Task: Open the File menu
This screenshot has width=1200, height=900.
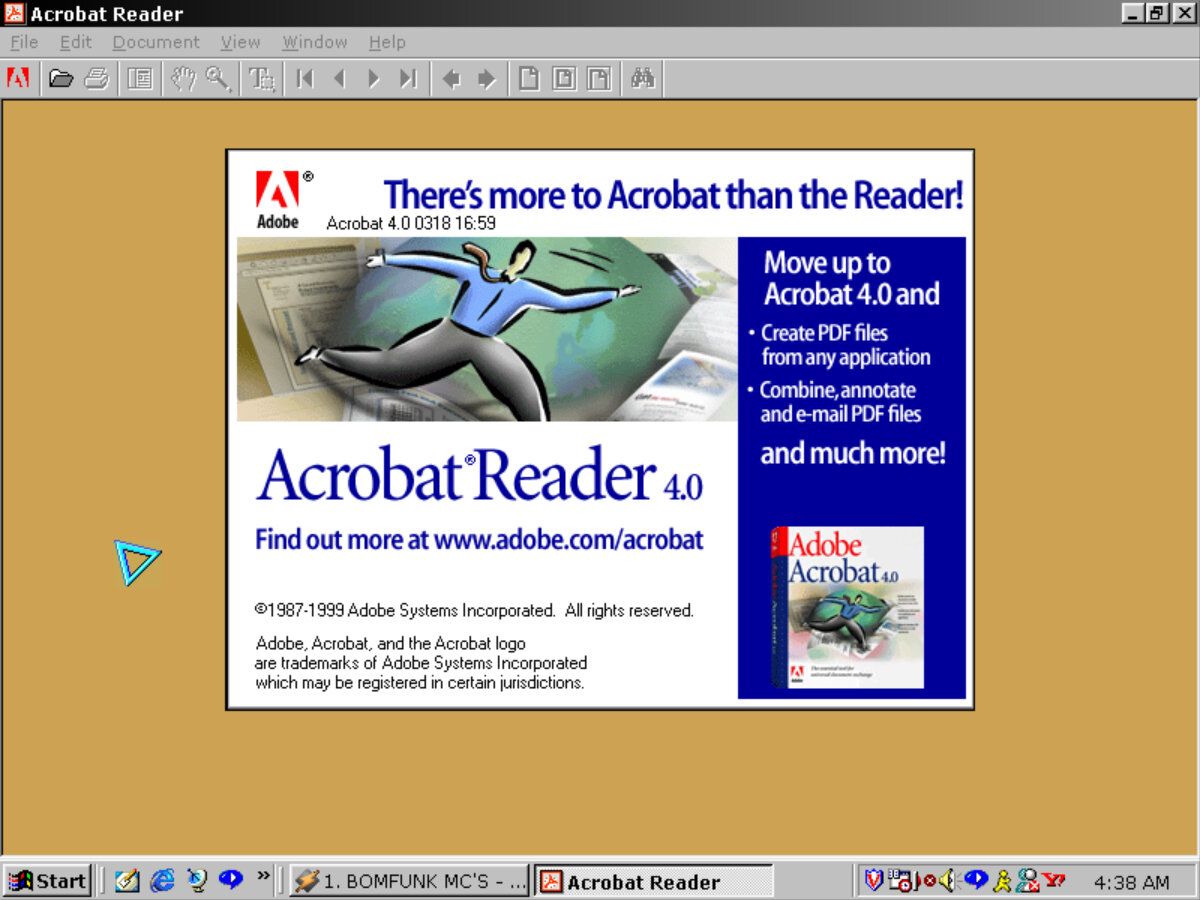Action: (24, 42)
